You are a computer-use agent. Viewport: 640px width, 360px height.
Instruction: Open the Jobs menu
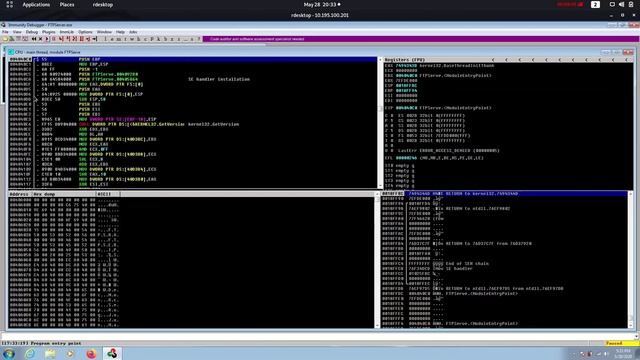tap(133, 32)
